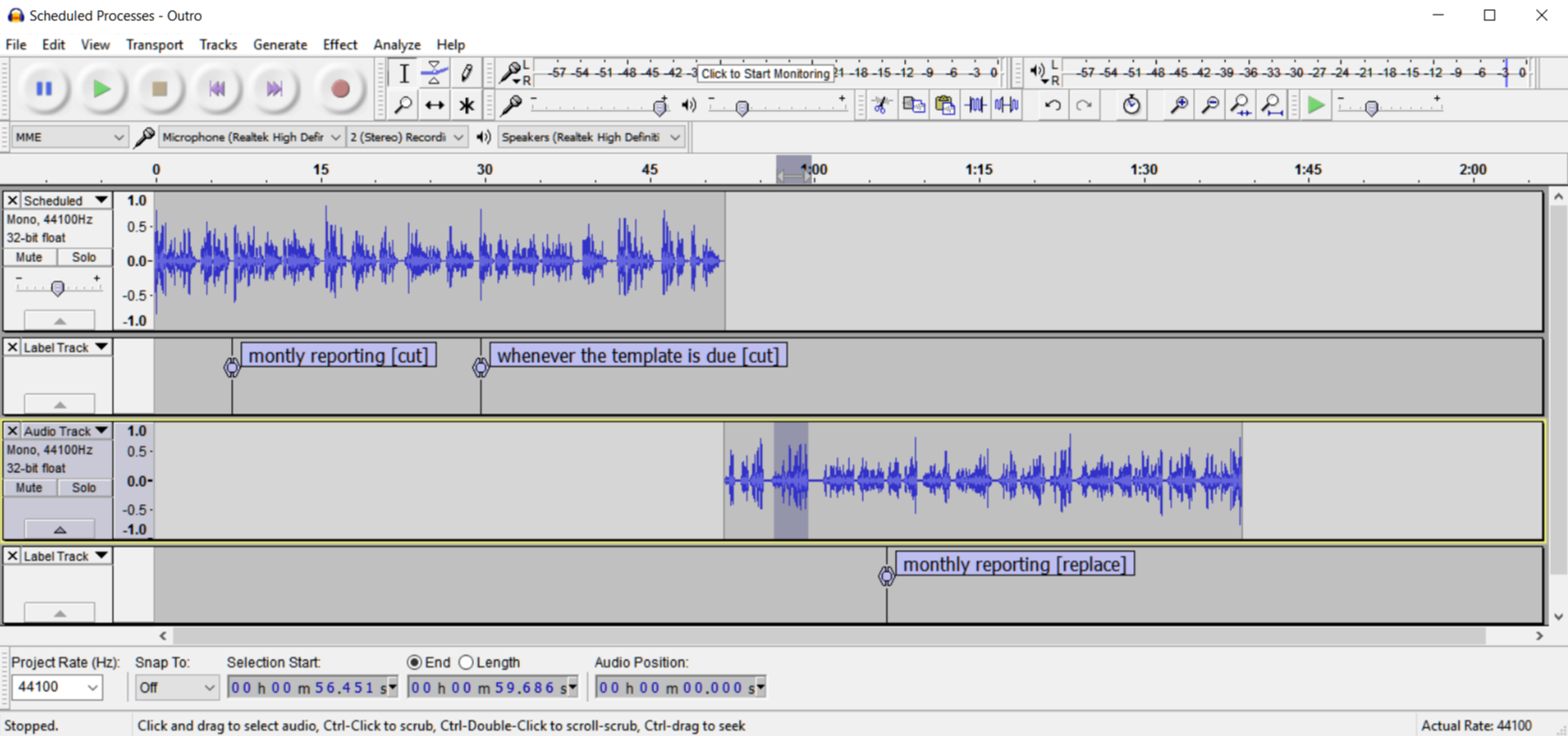Click the 'montly reporting [cut]' label

pyautogui.click(x=338, y=356)
